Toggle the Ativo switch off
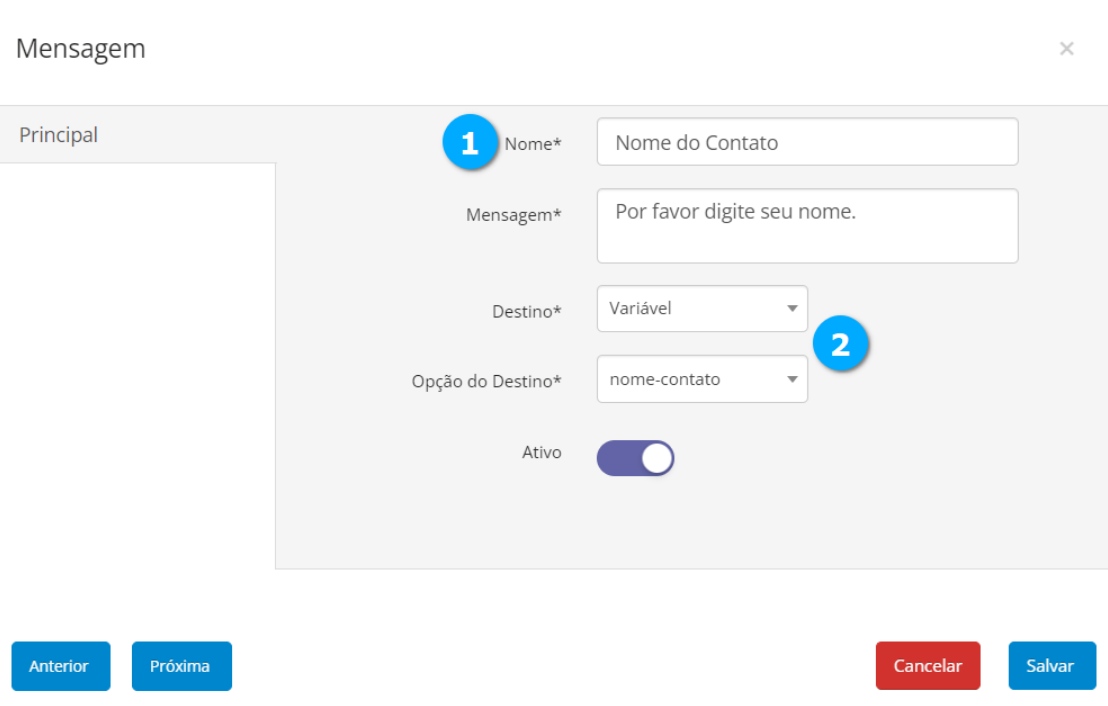The image size is (1108, 706). pyautogui.click(x=636, y=458)
